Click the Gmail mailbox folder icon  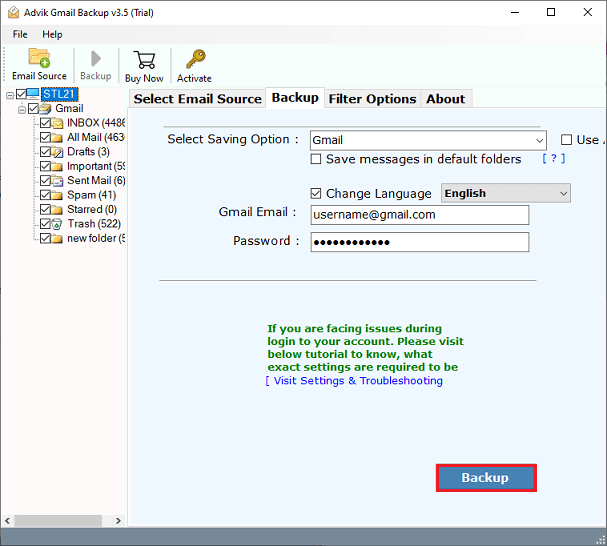click(45, 109)
